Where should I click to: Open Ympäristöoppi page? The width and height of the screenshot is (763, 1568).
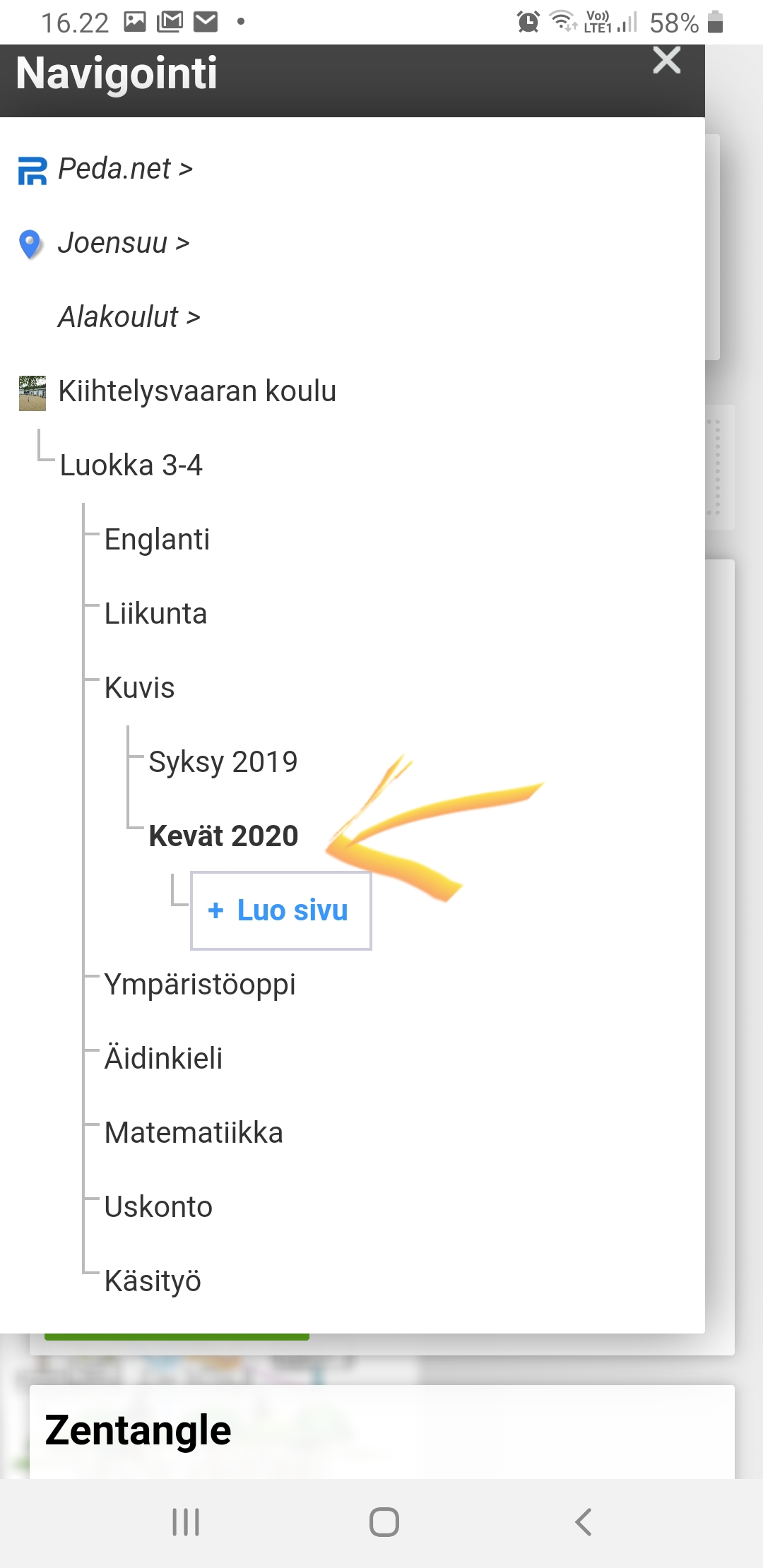point(200,985)
